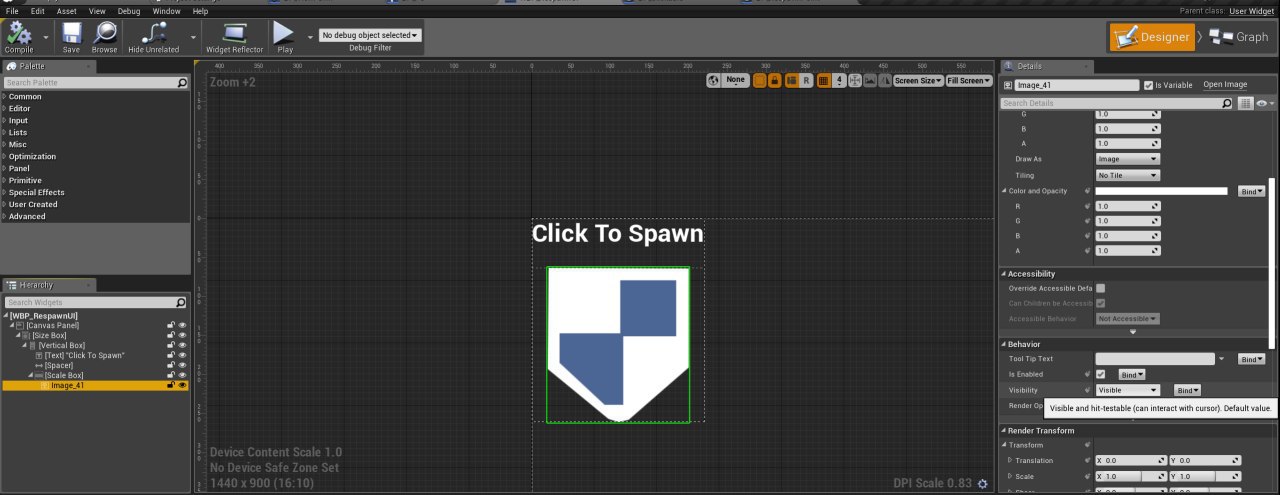Compile the widget blueprint
This screenshot has height=495, width=1280.
coord(19,37)
